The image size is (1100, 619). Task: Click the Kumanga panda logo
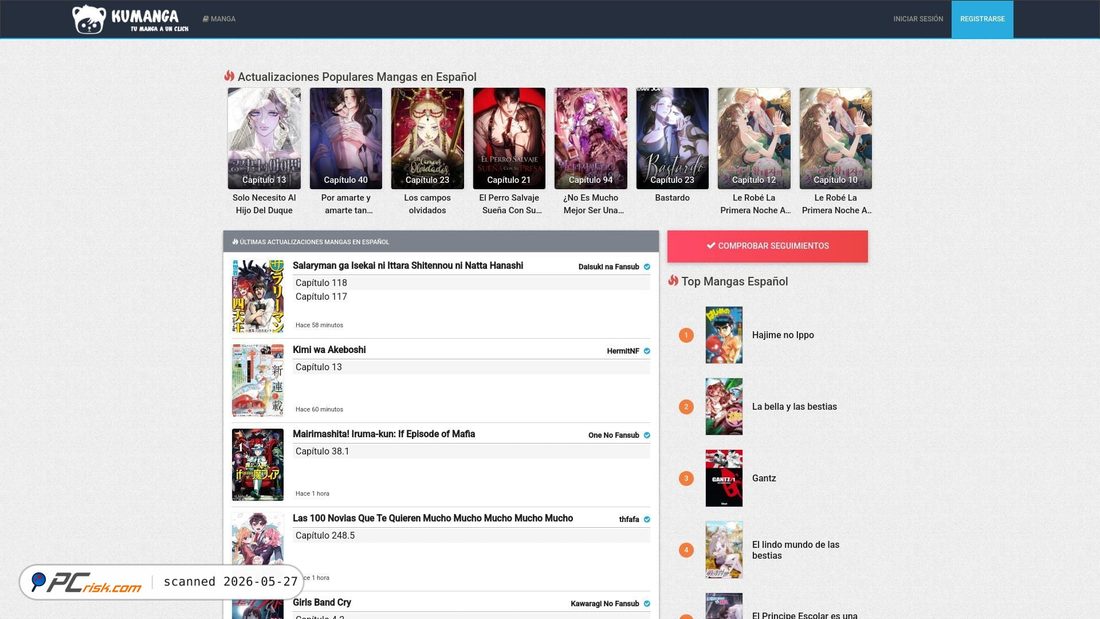coord(130,19)
